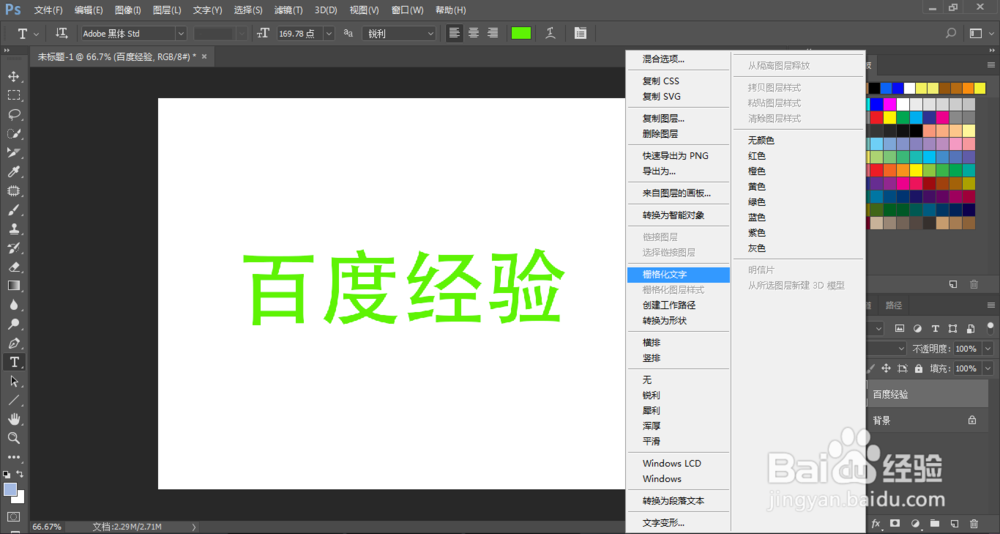
Task: Open the 不透明度 opacity dropdown arrow
Action: coord(988,349)
